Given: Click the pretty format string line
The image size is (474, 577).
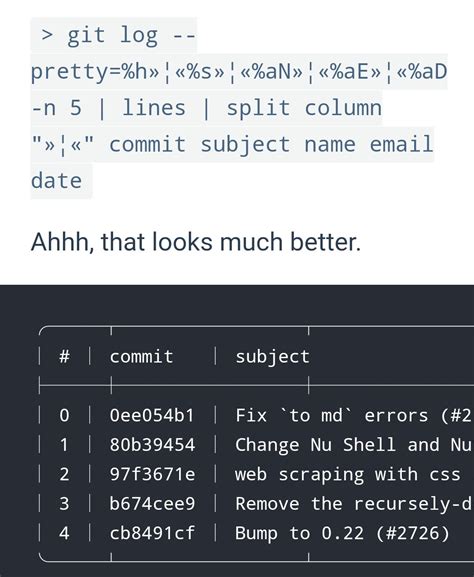Looking at the screenshot, I should coord(239,71).
